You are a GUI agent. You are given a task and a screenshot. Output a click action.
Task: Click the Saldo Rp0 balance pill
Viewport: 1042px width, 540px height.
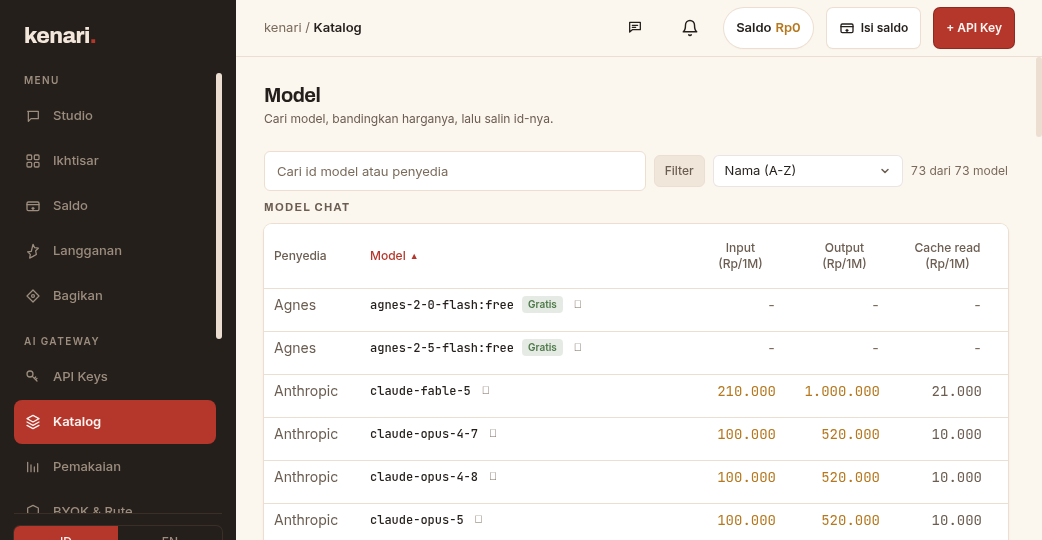pos(768,28)
